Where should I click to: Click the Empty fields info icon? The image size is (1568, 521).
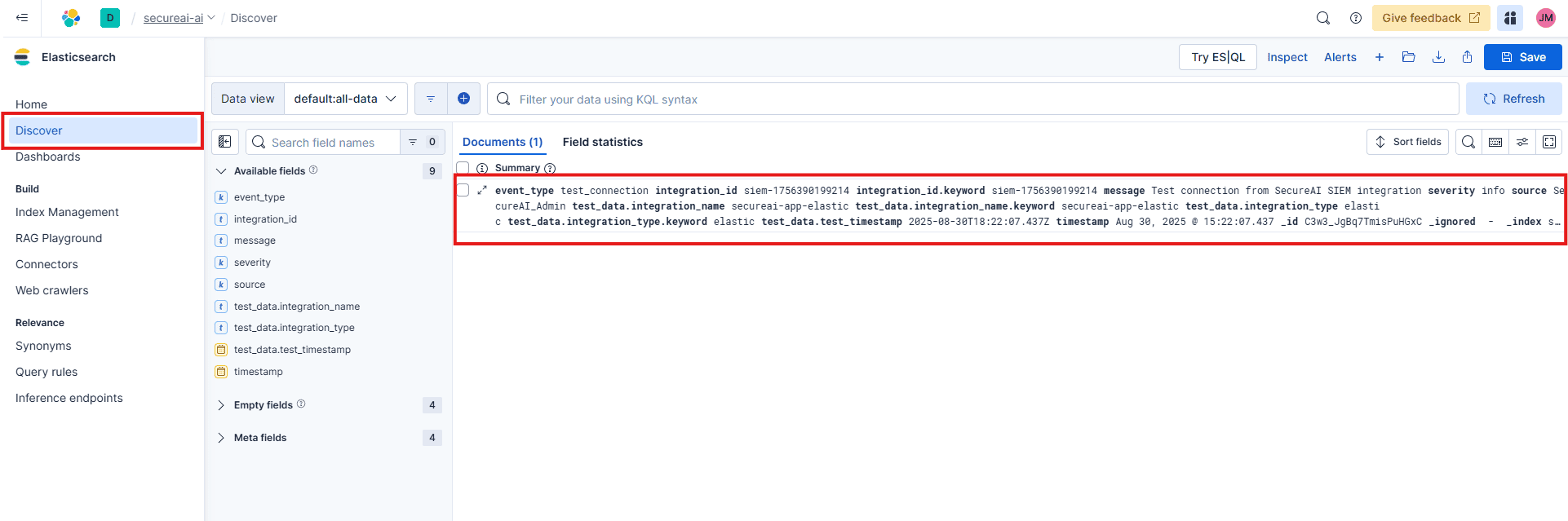pos(301,404)
